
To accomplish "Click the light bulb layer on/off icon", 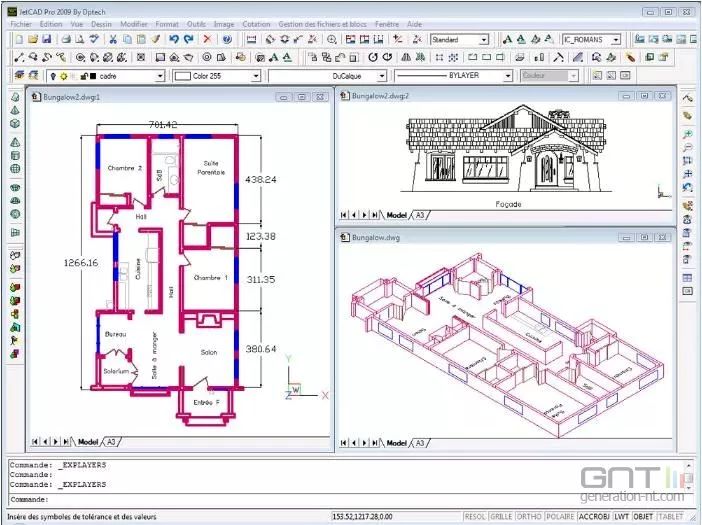I will pyautogui.click(x=53, y=77).
